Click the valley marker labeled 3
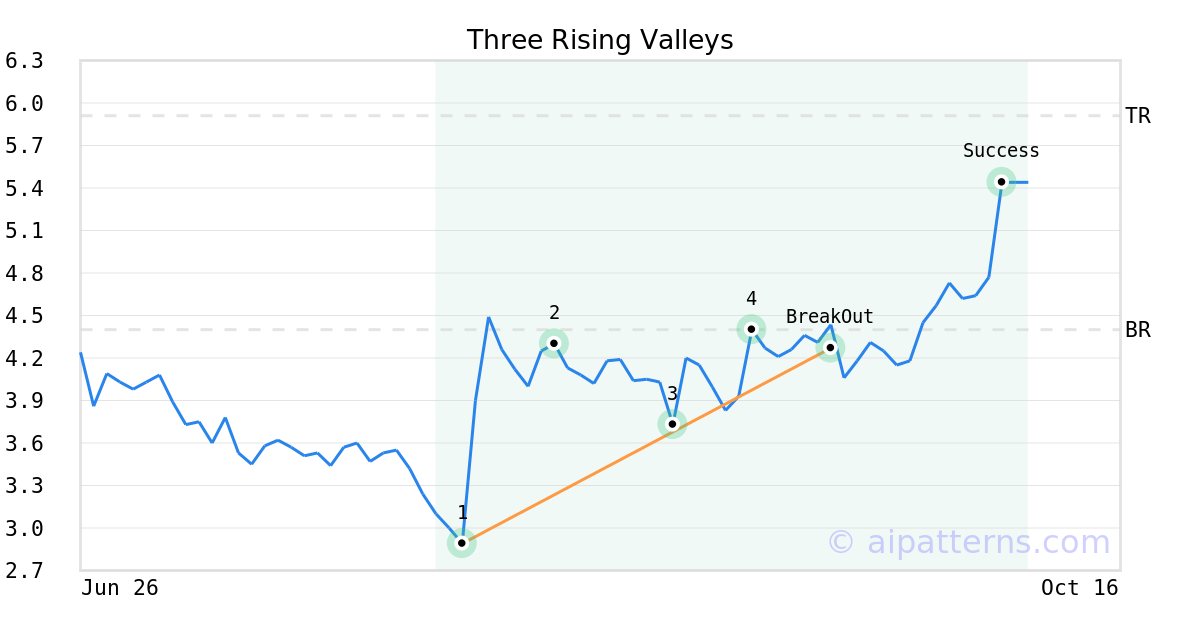 [673, 424]
